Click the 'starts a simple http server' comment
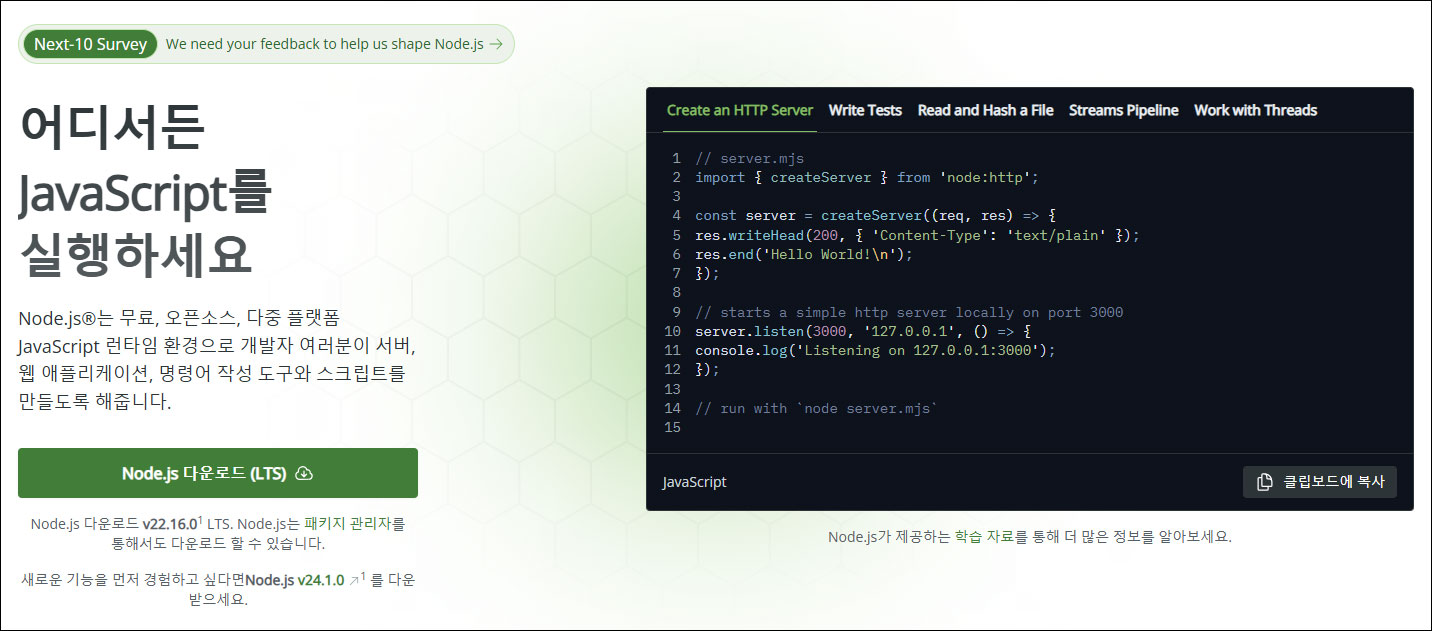This screenshot has width=1432, height=631. tap(909, 312)
